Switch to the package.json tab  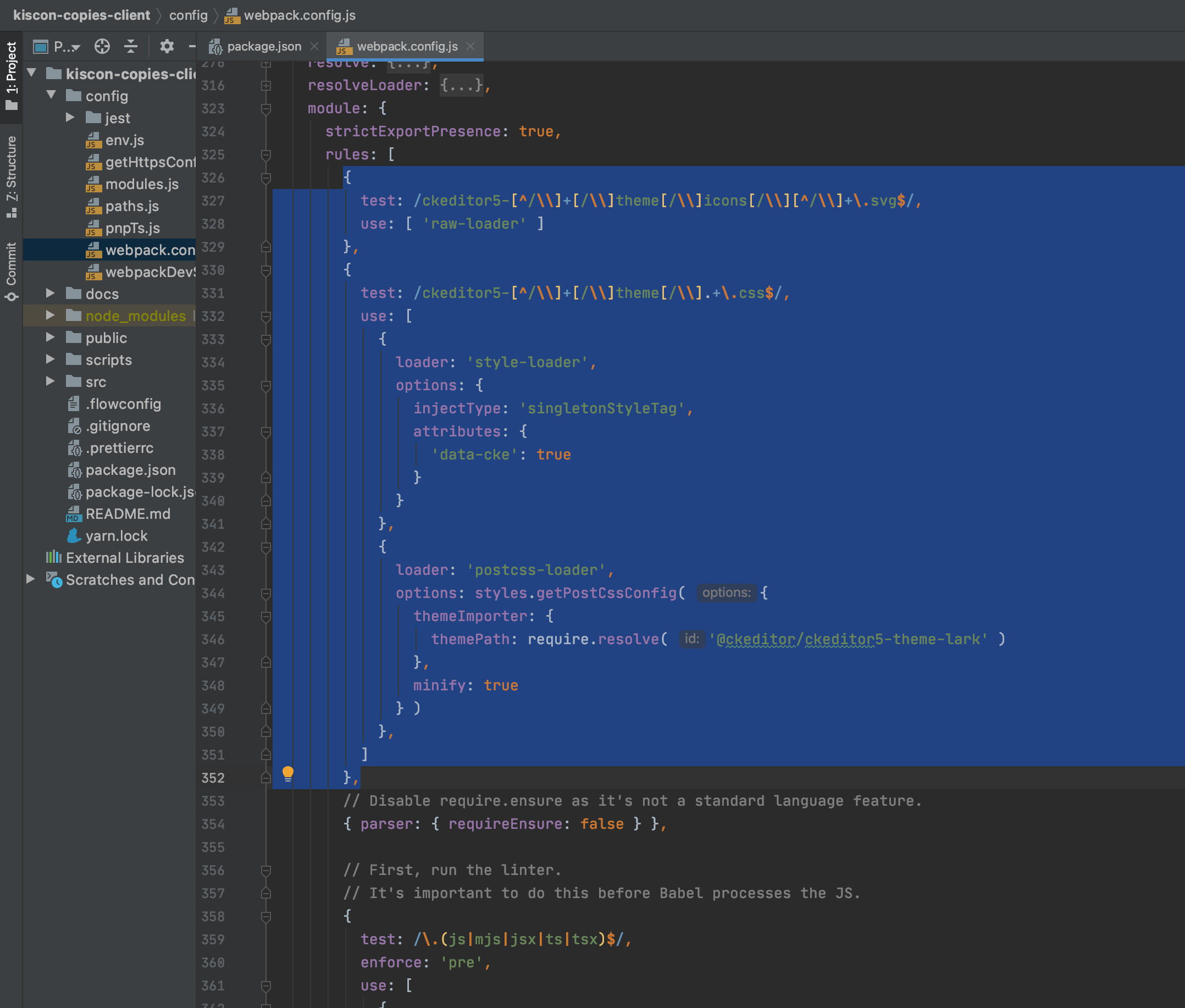click(x=263, y=46)
